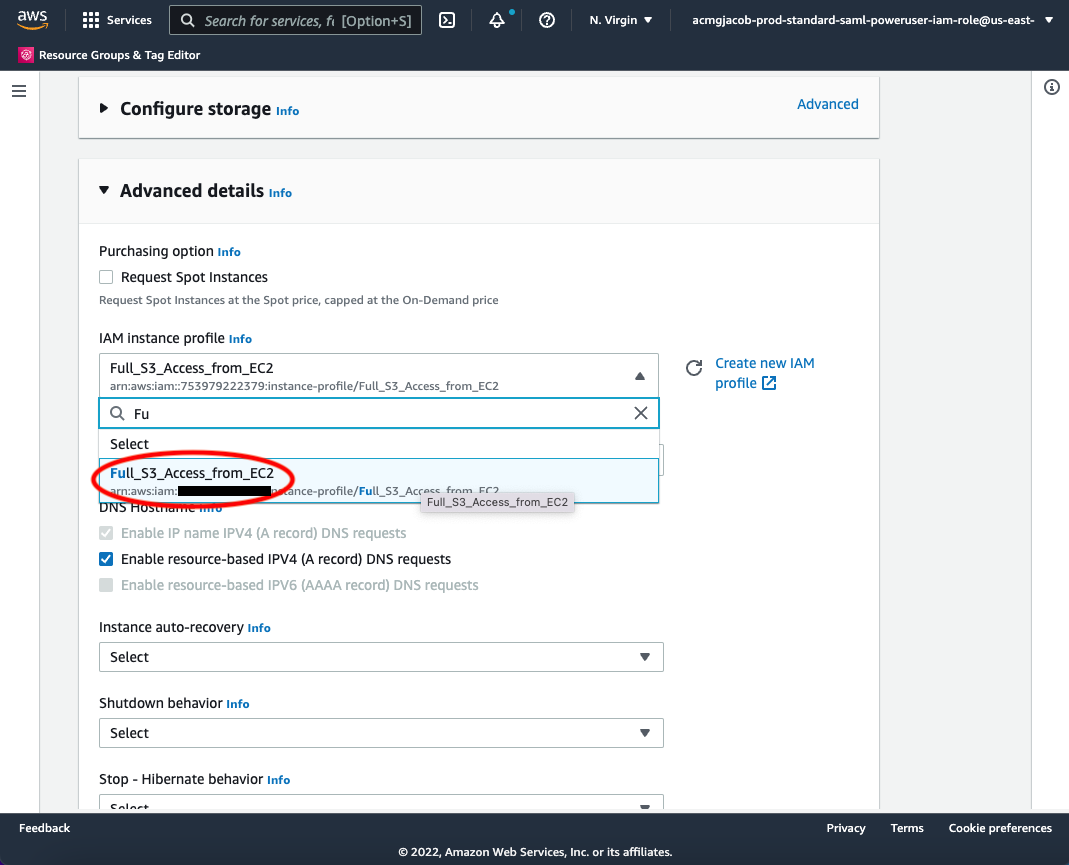The image size is (1069, 865).
Task: Open Info link beside Shutdown behavior
Action: (238, 704)
